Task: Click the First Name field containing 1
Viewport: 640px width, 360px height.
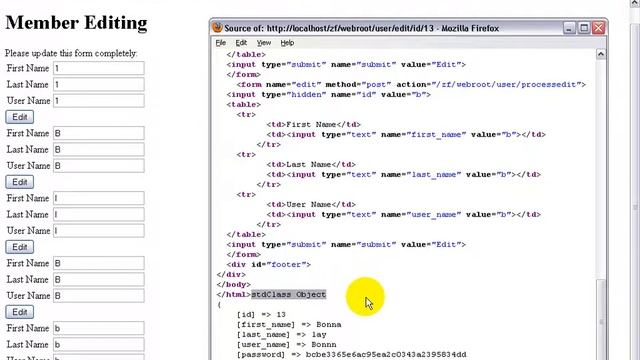Action: 99,68
